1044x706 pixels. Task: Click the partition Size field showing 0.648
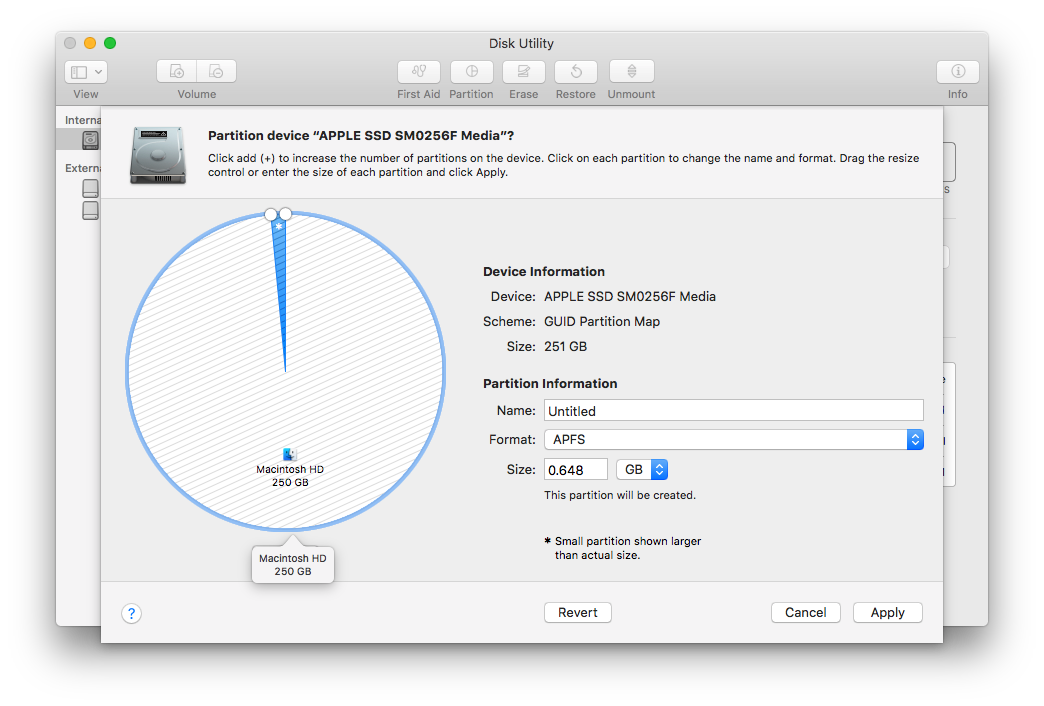(576, 470)
